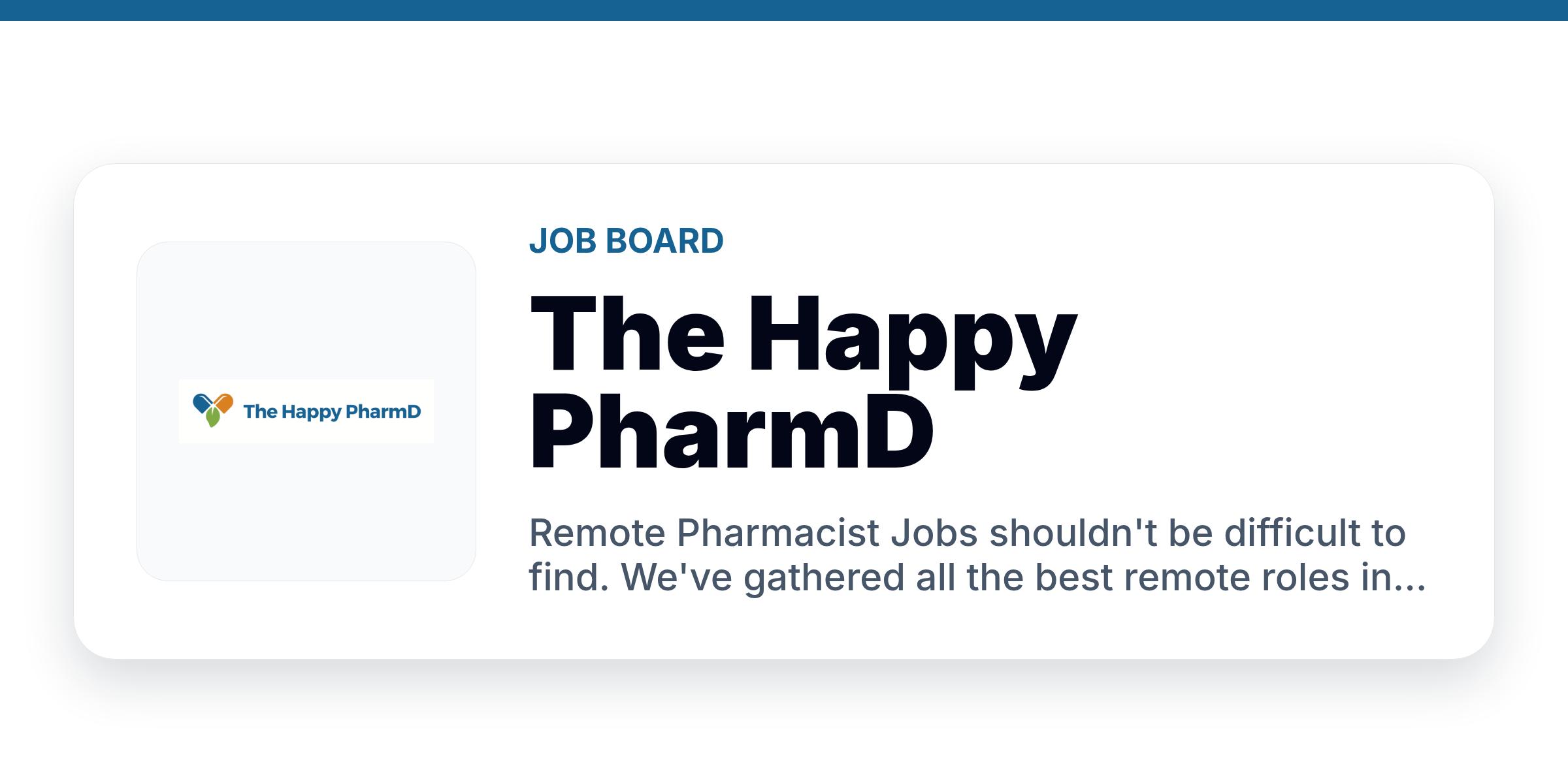The image size is (1568, 766).
Task: Click the word Happy in heading
Action: 912,342
